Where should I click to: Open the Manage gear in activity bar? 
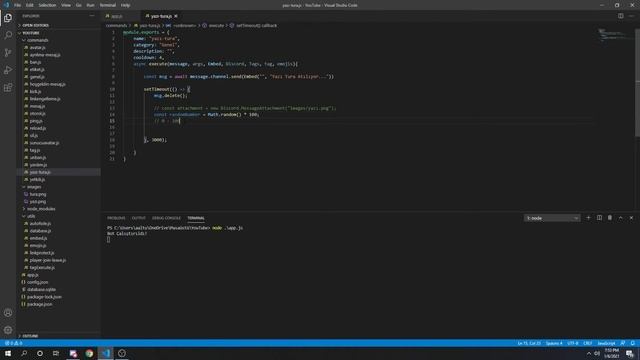click(x=8, y=330)
